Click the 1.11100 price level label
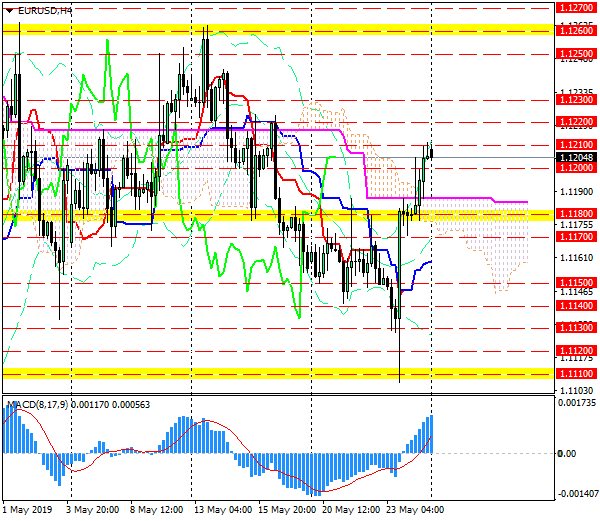The height and width of the screenshot is (521, 600). (x=577, y=373)
